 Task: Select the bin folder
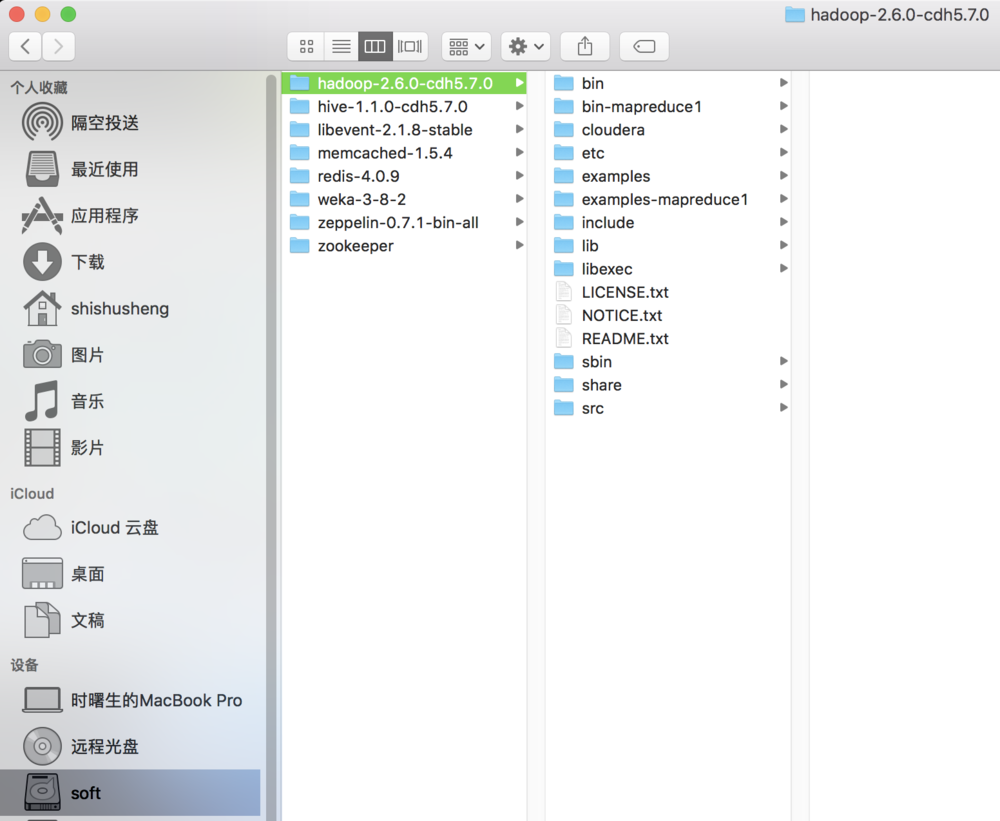click(668, 83)
